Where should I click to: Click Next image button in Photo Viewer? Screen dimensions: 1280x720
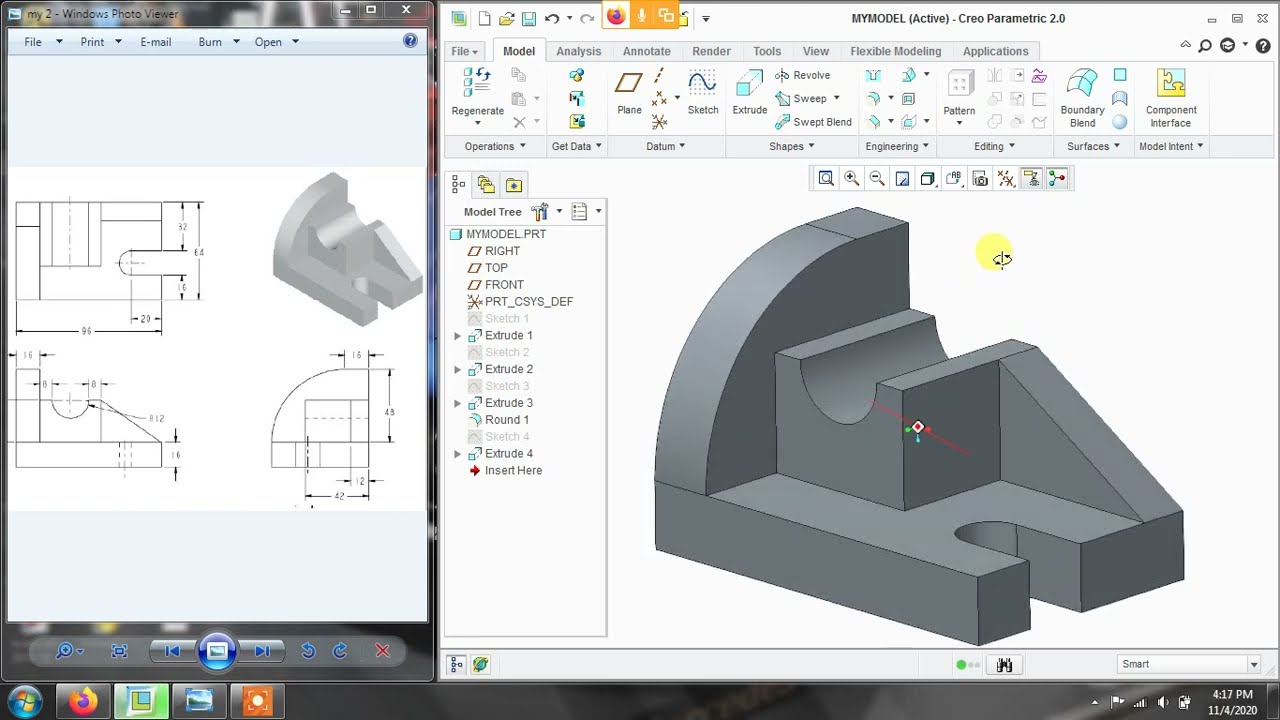(262, 651)
